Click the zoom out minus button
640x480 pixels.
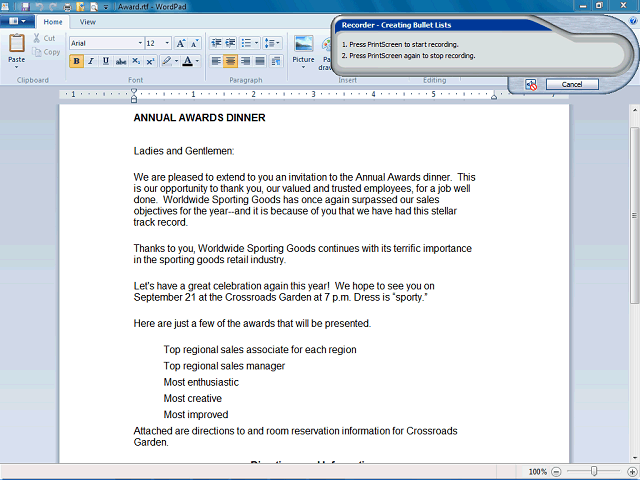pos(556,472)
